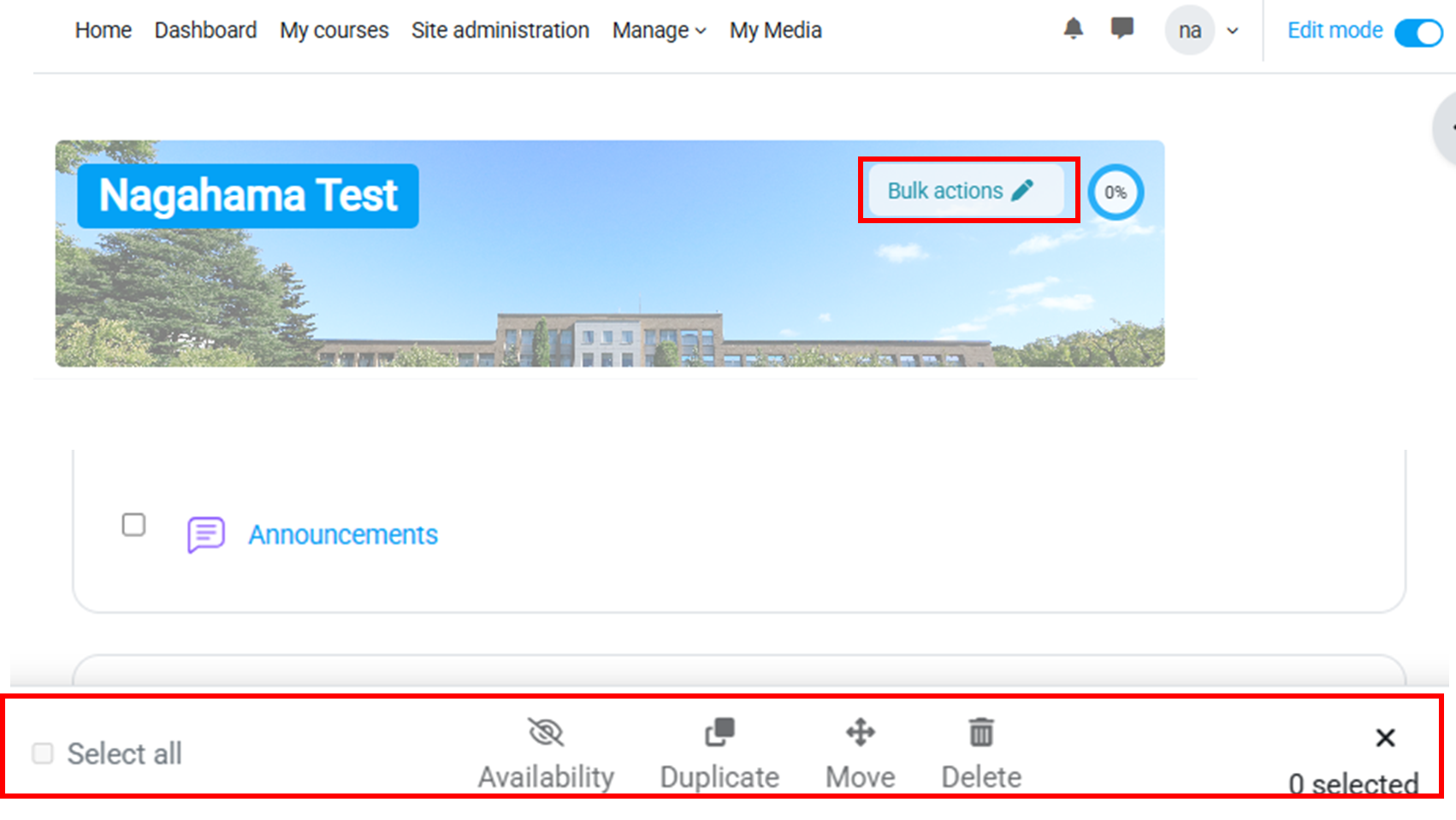Viewport: 1456px width, 820px height.
Task: Tick the checkbox beside Announcements
Action: pos(133,524)
